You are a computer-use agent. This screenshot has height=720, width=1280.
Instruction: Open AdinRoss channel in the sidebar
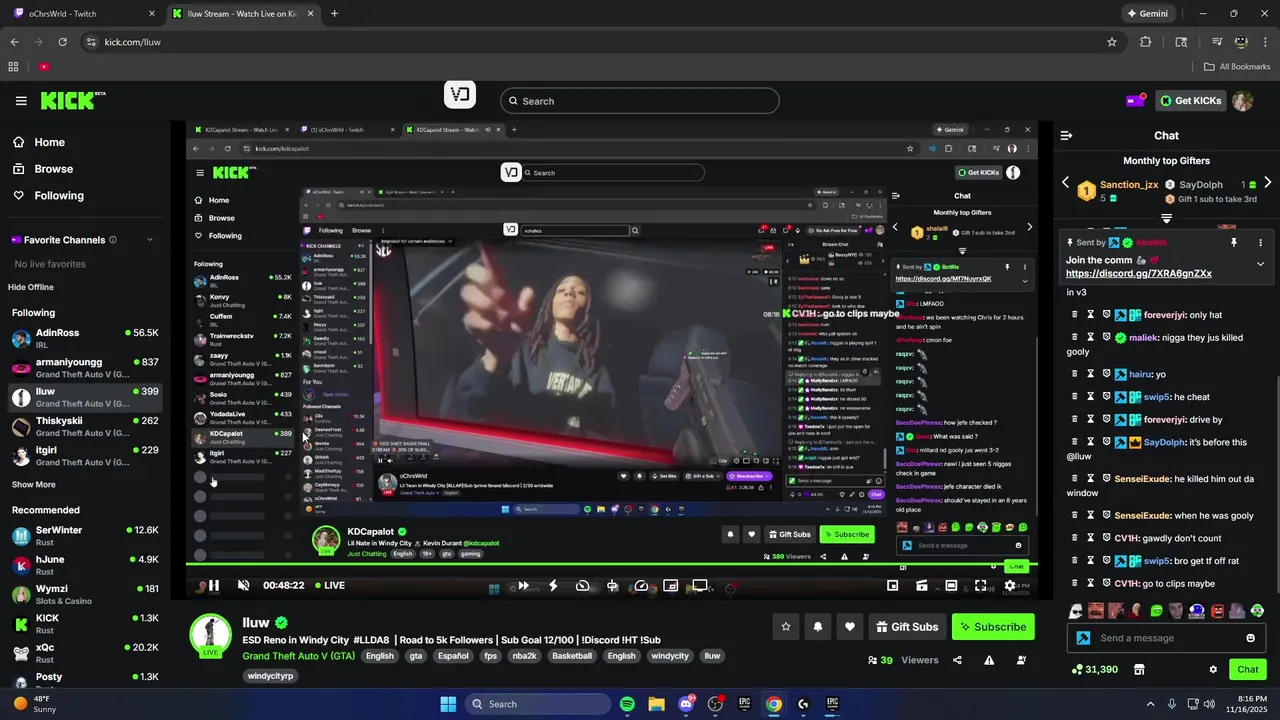tap(85, 338)
